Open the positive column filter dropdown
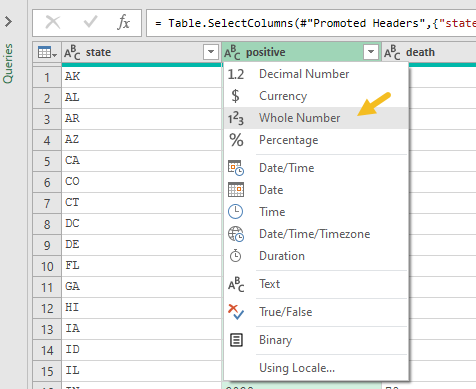476x389 pixels. (x=371, y=52)
